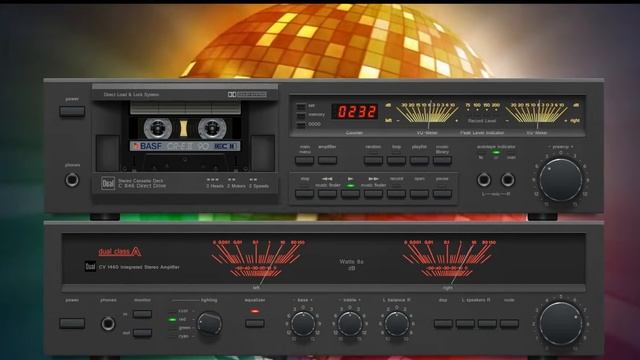Open the music library button
Viewport: 640px width, 360px height.
pos(442,160)
